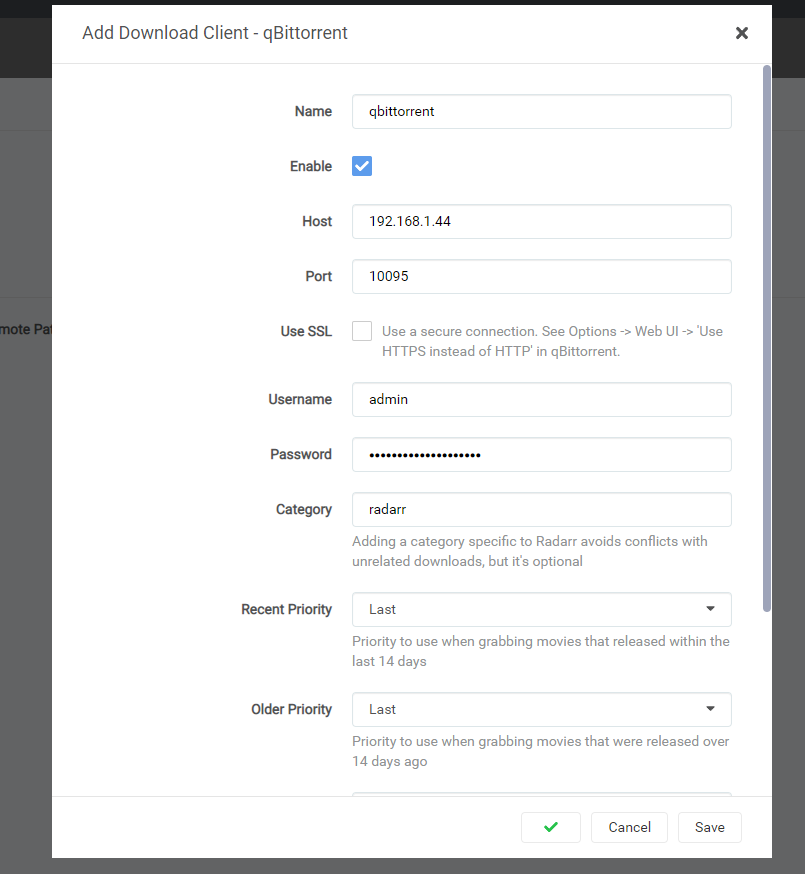Click the partially visible field below Older Priority
The height and width of the screenshot is (874, 805).
(541, 794)
